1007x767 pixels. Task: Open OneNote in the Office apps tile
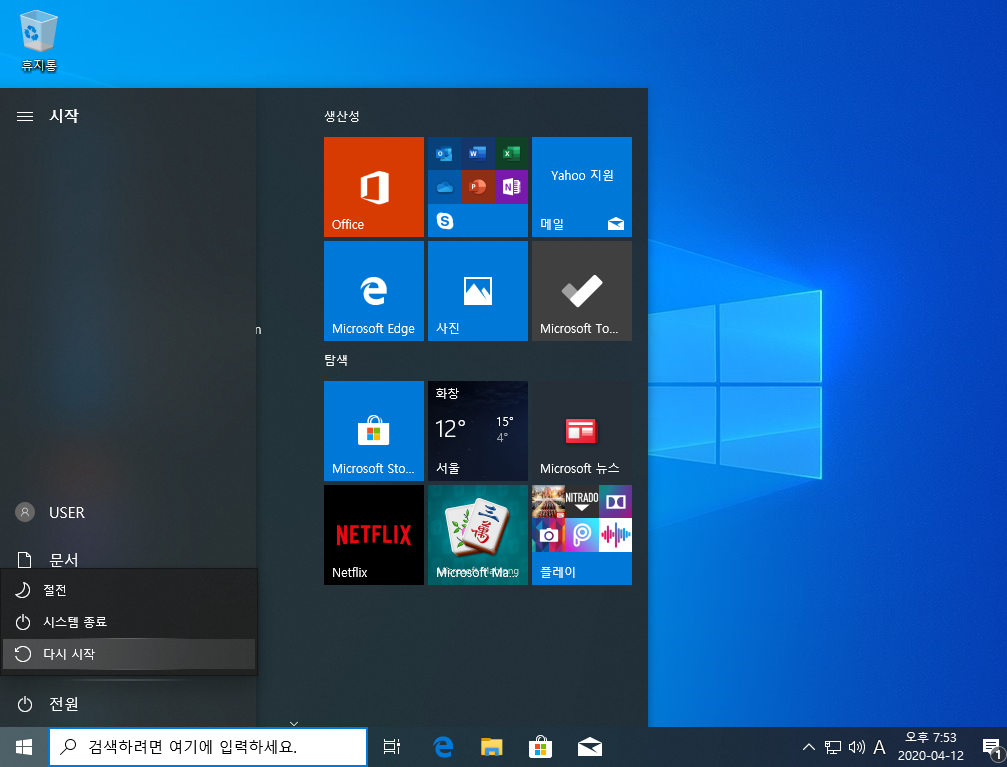point(511,187)
